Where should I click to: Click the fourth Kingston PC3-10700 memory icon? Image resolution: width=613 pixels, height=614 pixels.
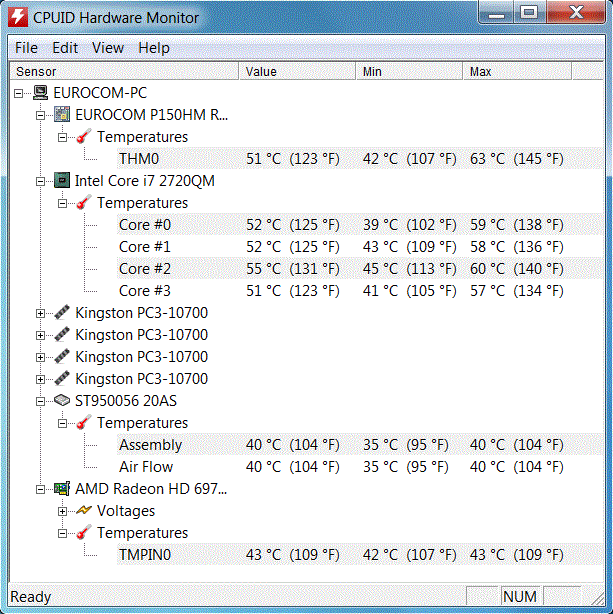(x=62, y=379)
